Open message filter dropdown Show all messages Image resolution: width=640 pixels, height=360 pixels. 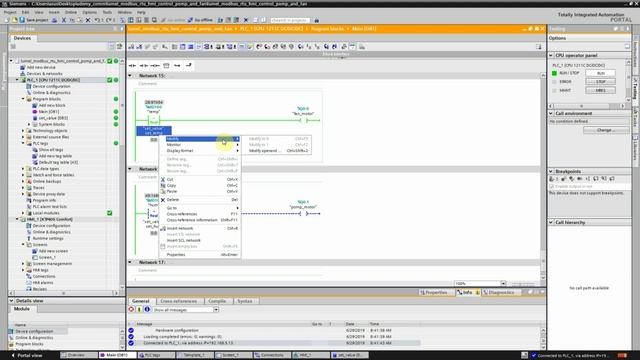click(x=216, y=310)
